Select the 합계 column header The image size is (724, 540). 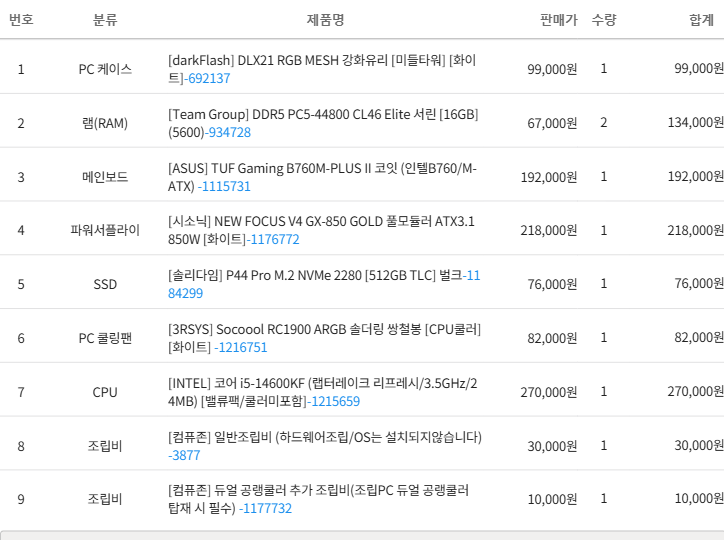(x=700, y=19)
